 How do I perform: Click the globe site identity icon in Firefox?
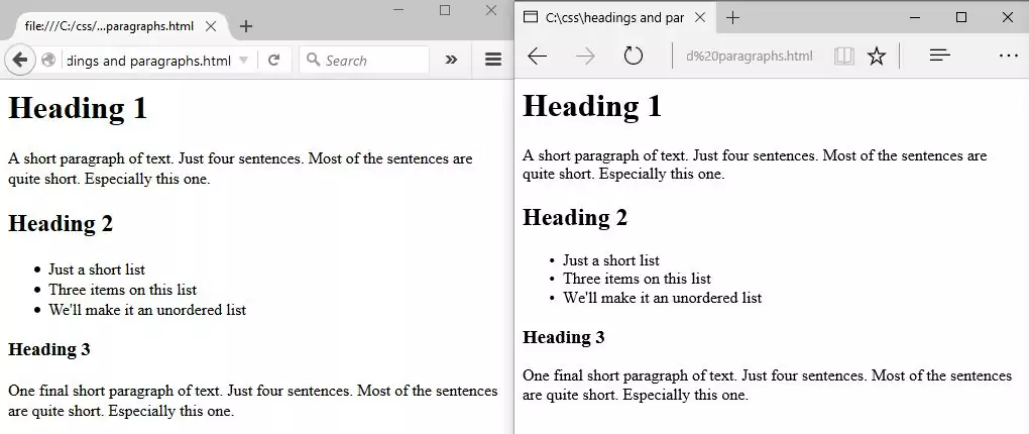(48, 60)
